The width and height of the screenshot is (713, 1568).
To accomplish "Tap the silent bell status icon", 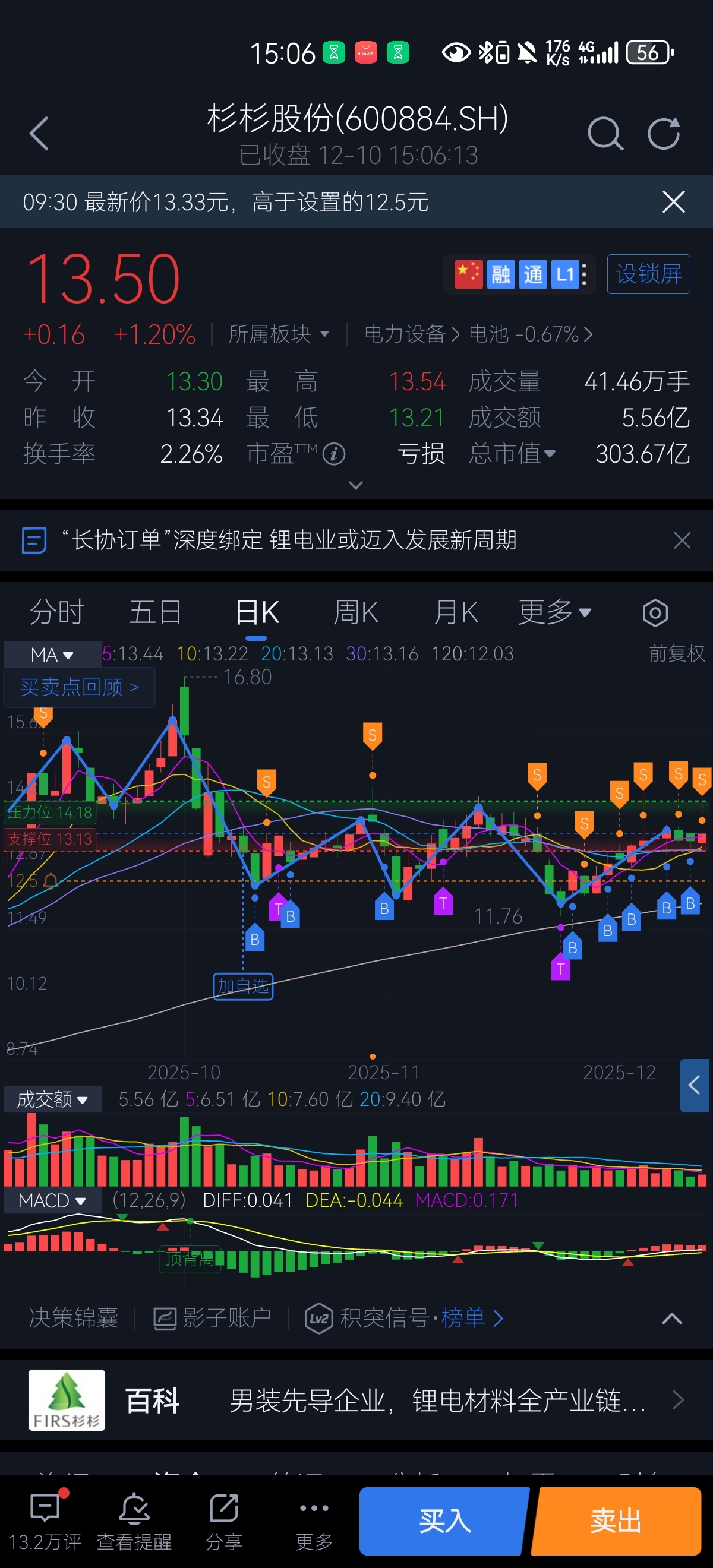I will (x=527, y=53).
